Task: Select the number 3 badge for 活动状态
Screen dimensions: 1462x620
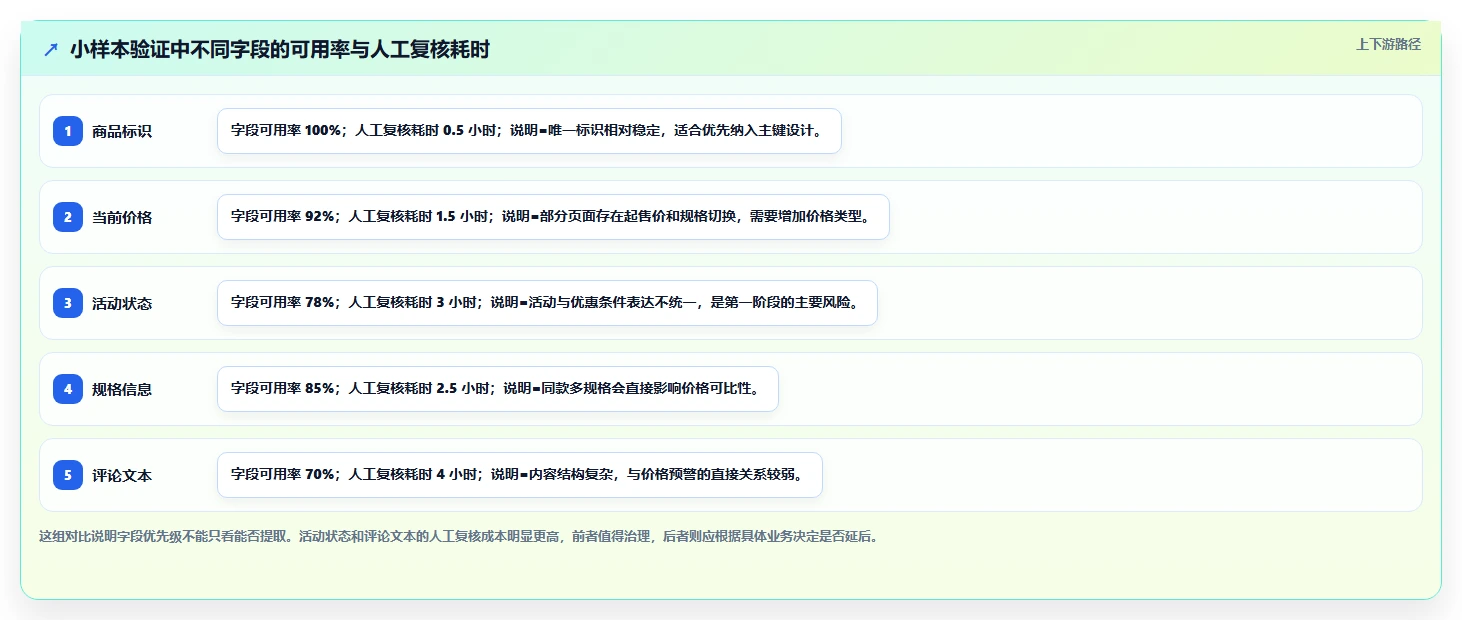Action: point(68,303)
